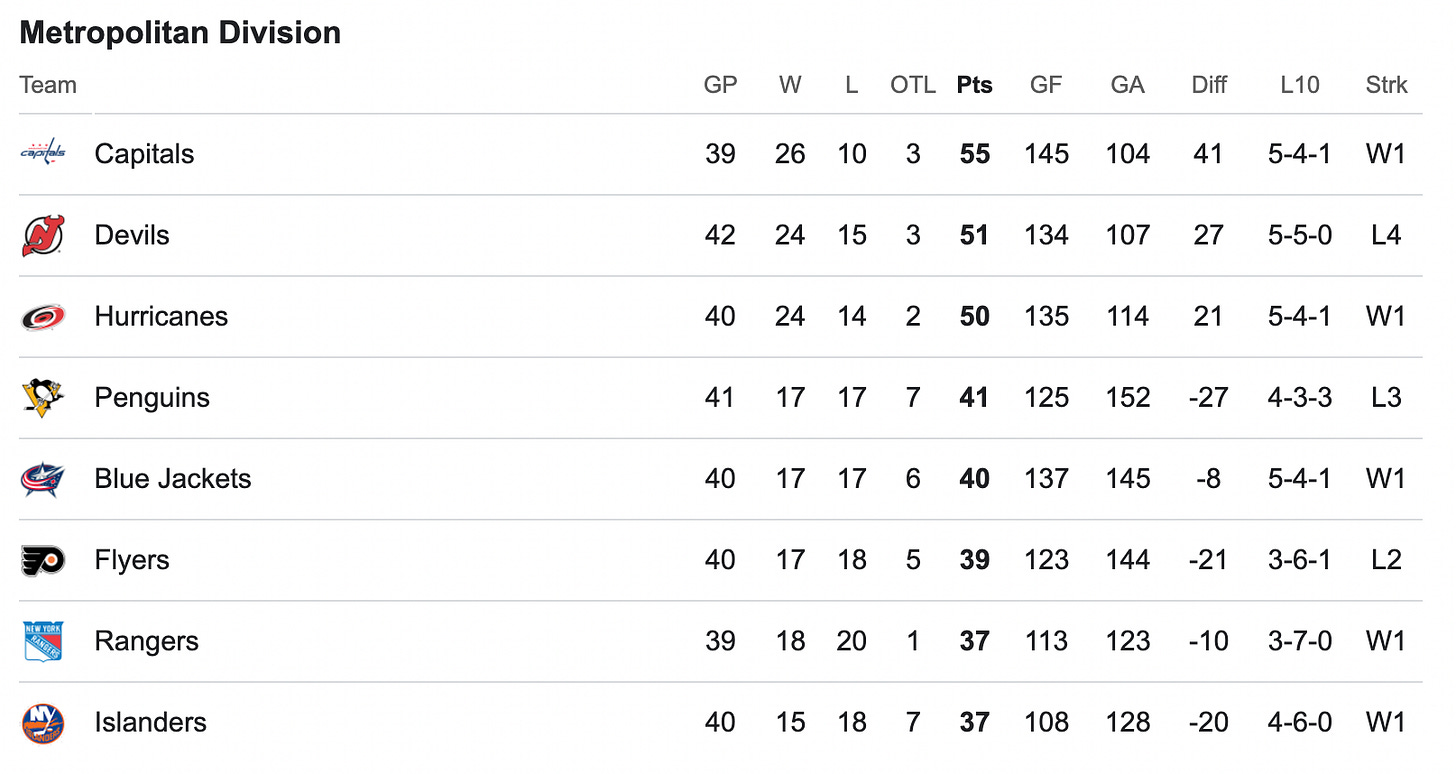Viewport: 1456px width, 774px height.
Task: Click the Diff column header
Action: click(1209, 85)
